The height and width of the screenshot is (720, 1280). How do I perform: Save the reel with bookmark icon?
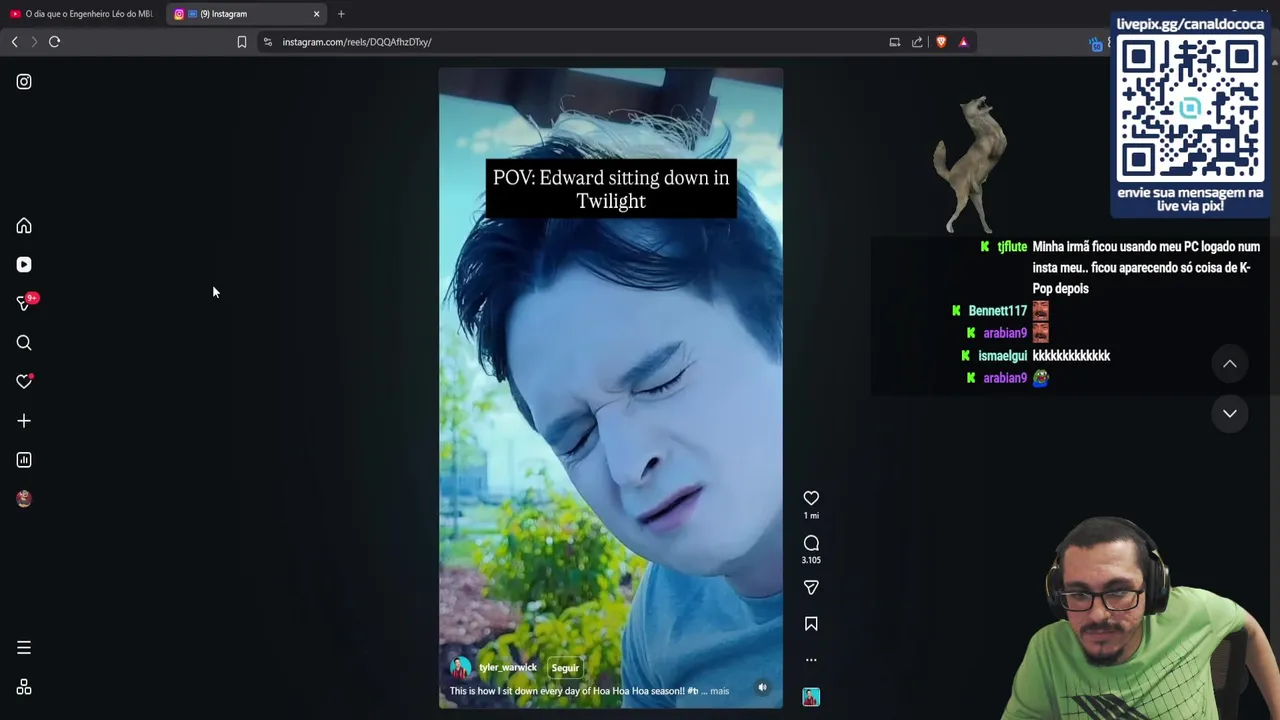811,624
